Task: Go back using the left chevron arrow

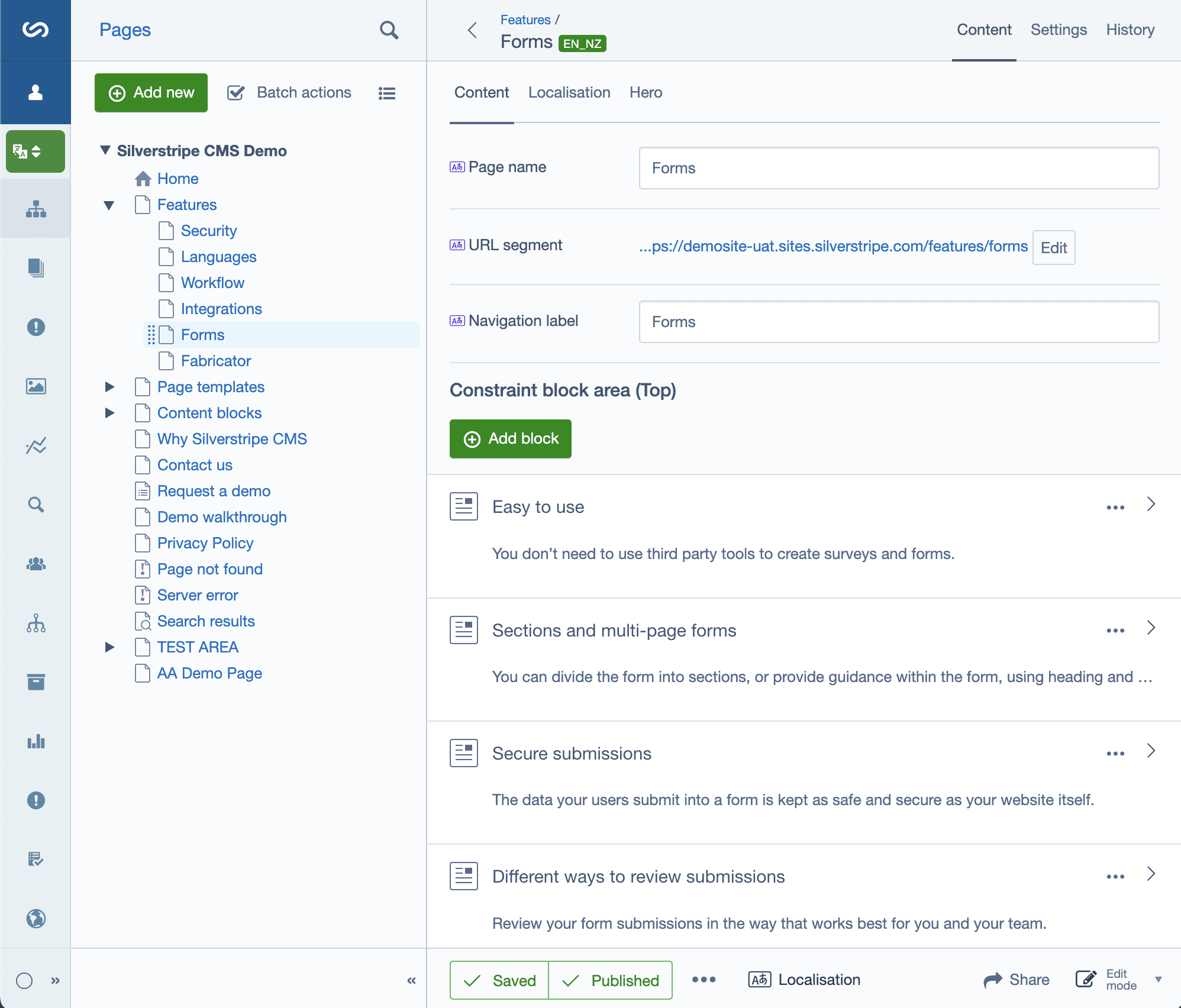Action: (472, 30)
